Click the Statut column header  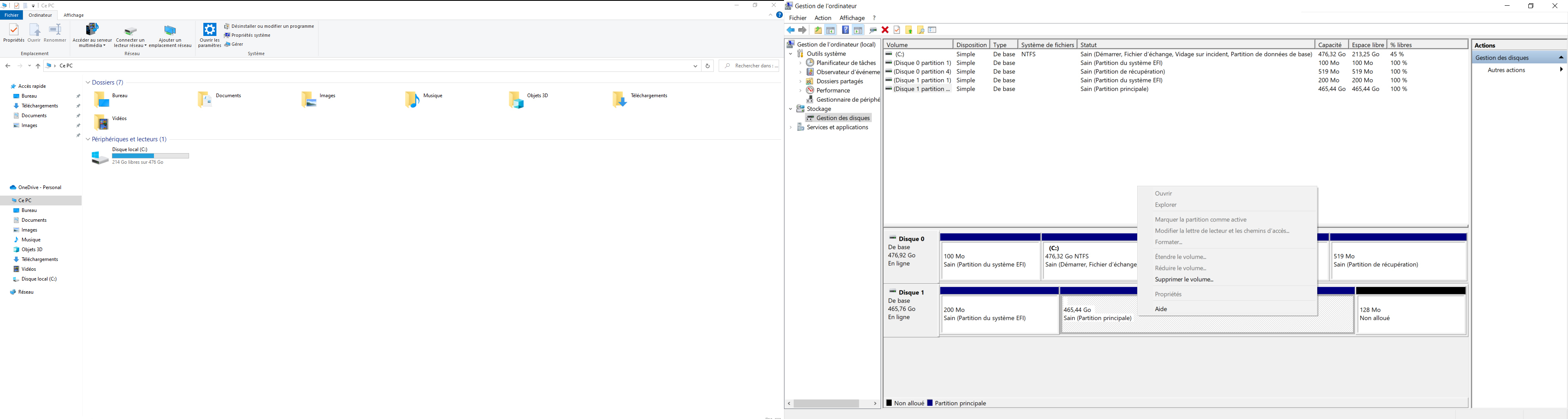(x=1196, y=45)
